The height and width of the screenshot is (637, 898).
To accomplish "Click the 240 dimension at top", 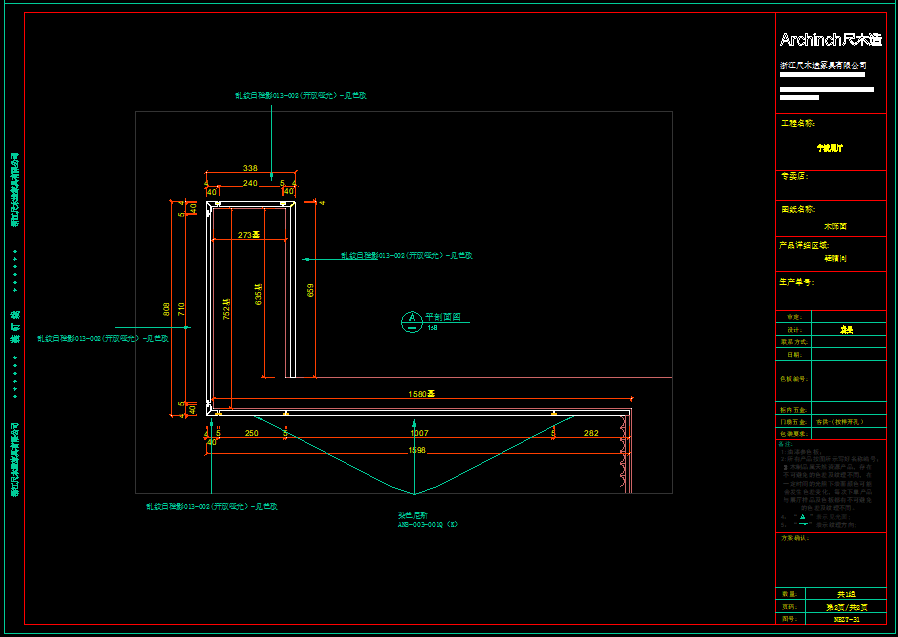I will click(x=250, y=183).
